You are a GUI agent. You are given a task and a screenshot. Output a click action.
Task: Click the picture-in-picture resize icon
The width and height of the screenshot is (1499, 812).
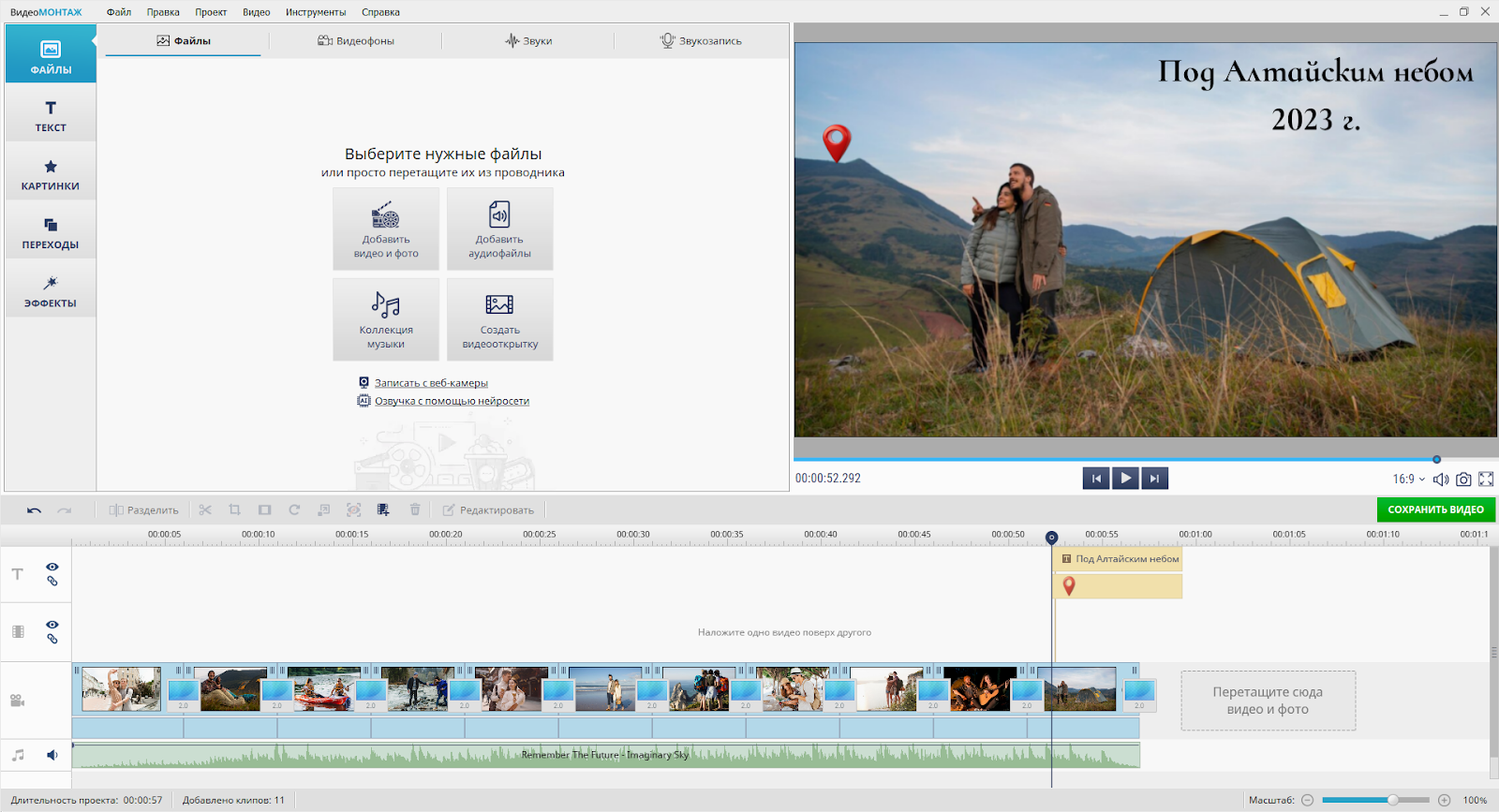tap(324, 509)
